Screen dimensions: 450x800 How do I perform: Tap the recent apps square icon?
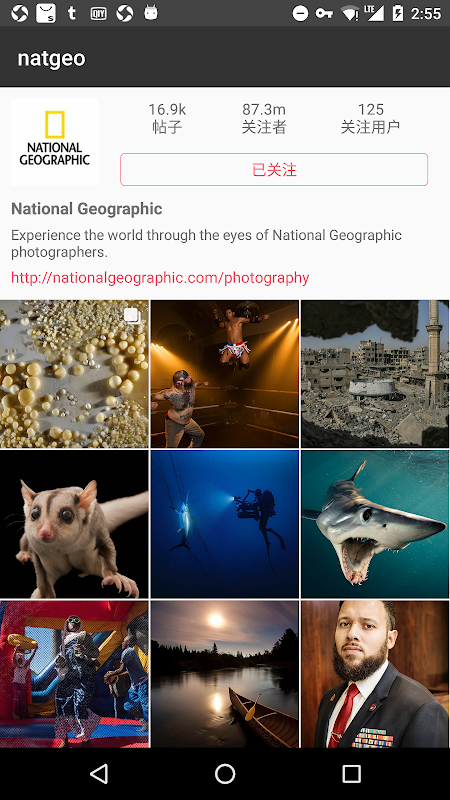click(x=352, y=773)
